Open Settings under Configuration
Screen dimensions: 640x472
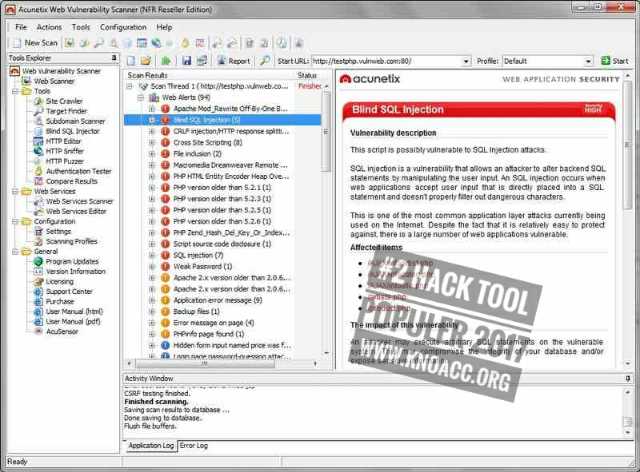[58, 232]
